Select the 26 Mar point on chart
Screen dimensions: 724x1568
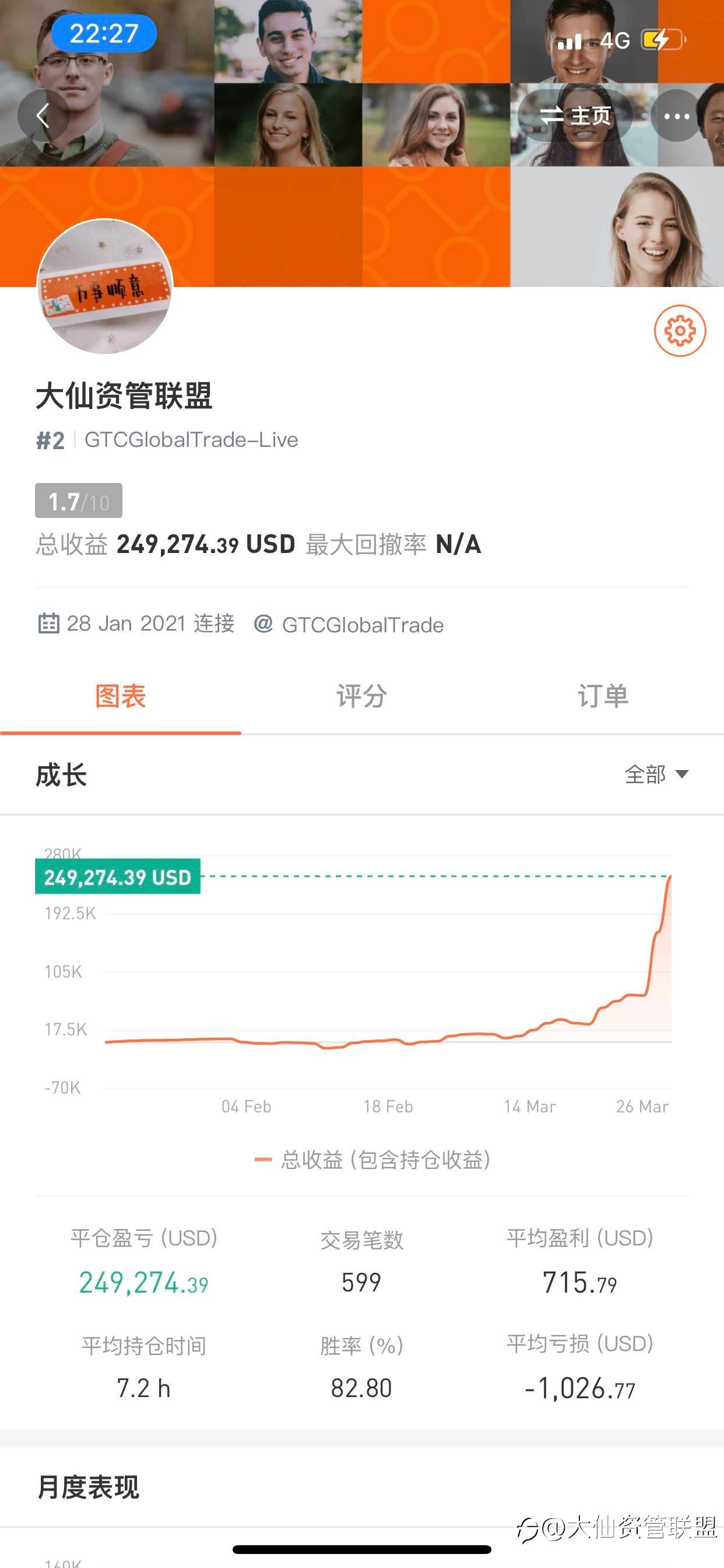coord(642,1107)
